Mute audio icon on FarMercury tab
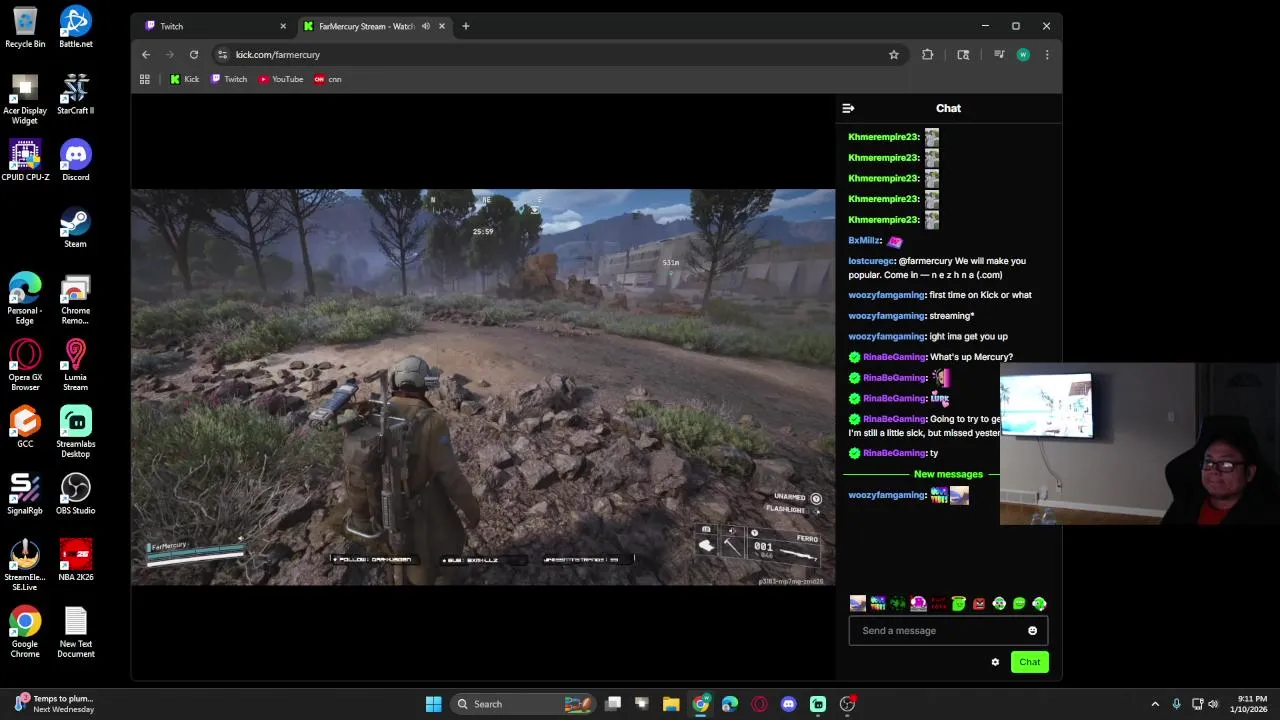 point(426,26)
